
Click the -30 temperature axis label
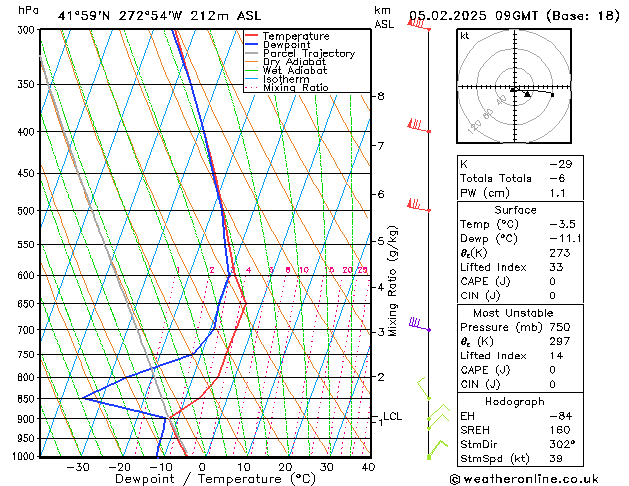click(x=78, y=467)
